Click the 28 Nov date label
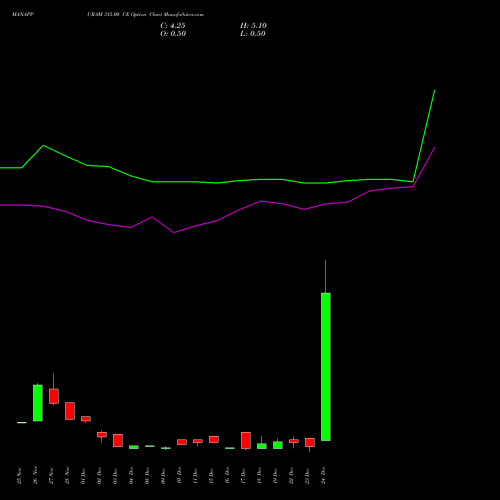This screenshot has width=500, height=500. (67, 476)
